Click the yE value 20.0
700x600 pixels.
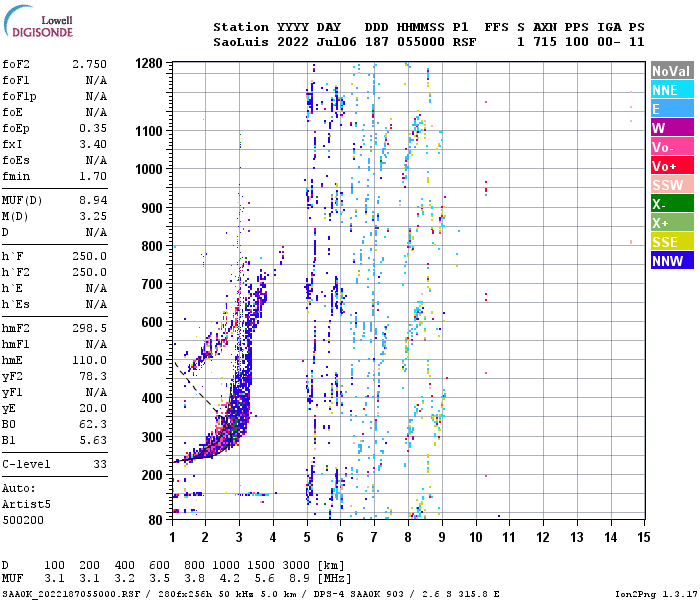93,408
